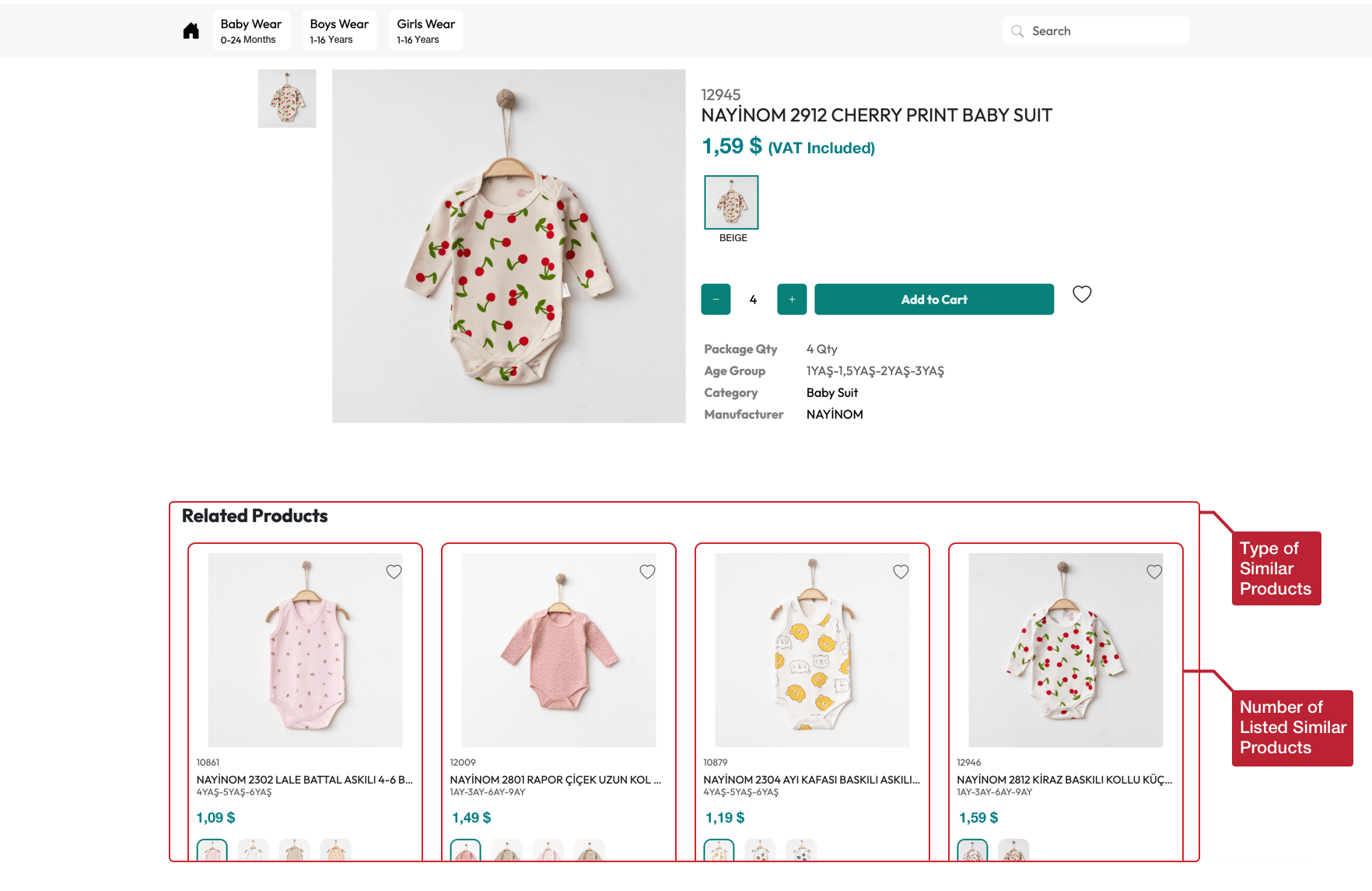Open the NAYİNOM 2304 bear bodysuit image

(x=812, y=650)
